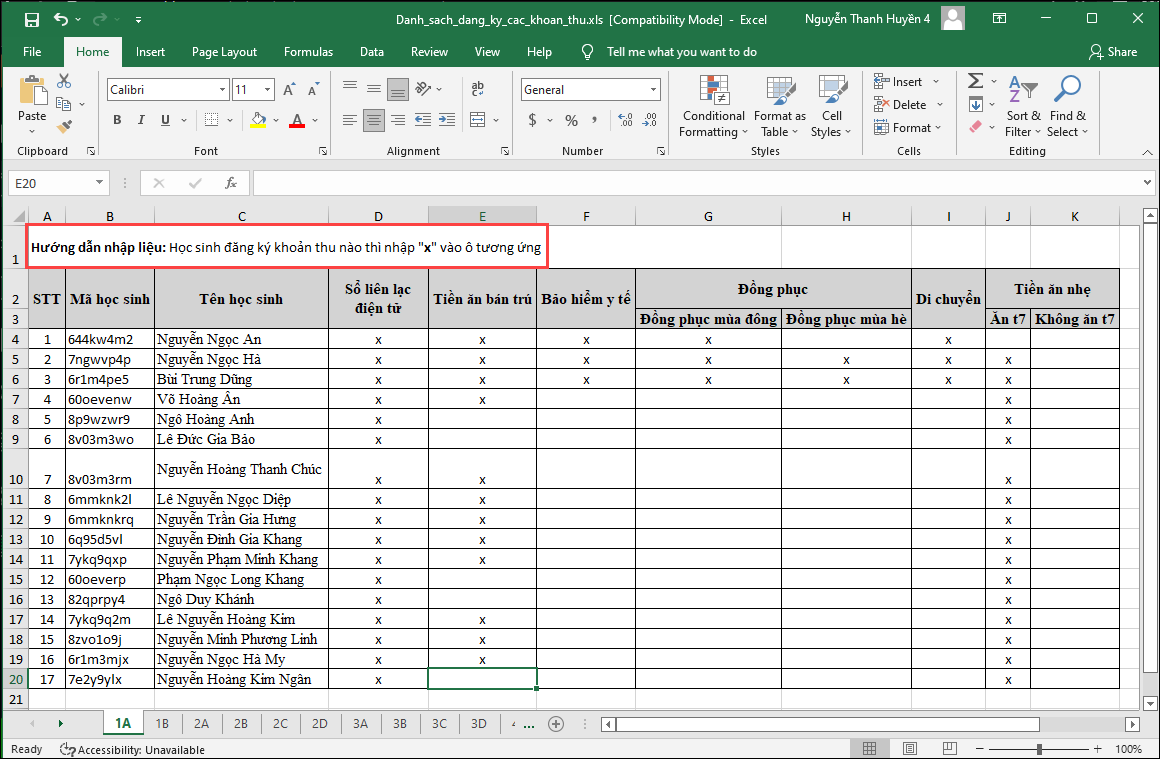This screenshot has height=759, width=1160.
Task: Open the Formulas ribbon tab
Action: (x=308, y=52)
